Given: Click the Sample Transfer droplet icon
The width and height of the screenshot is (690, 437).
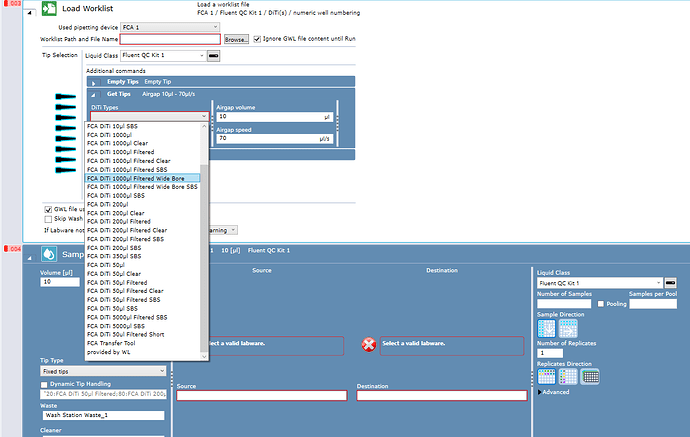Looking at the screenshot, I should coord(49,254).
